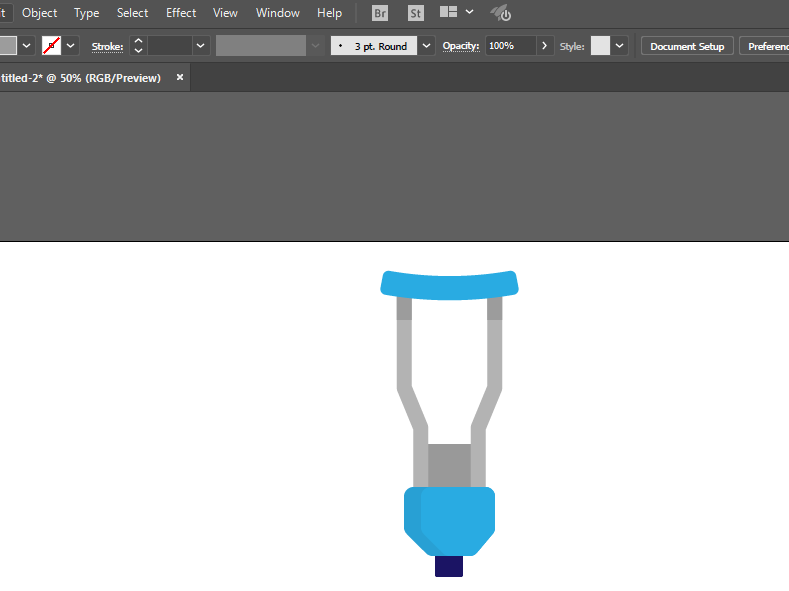The image size is (789, 591).
Task: Click the Preferences button
Action: pos(765,46)
